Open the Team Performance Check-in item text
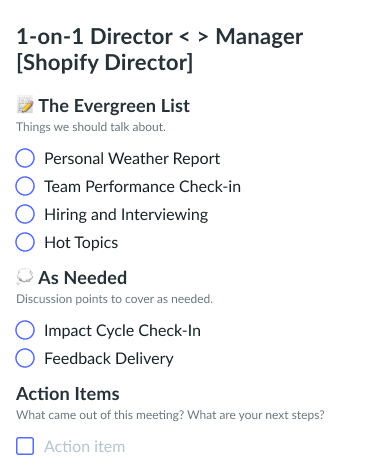Viewport: 375px width, 476px height. coord(143,186)
